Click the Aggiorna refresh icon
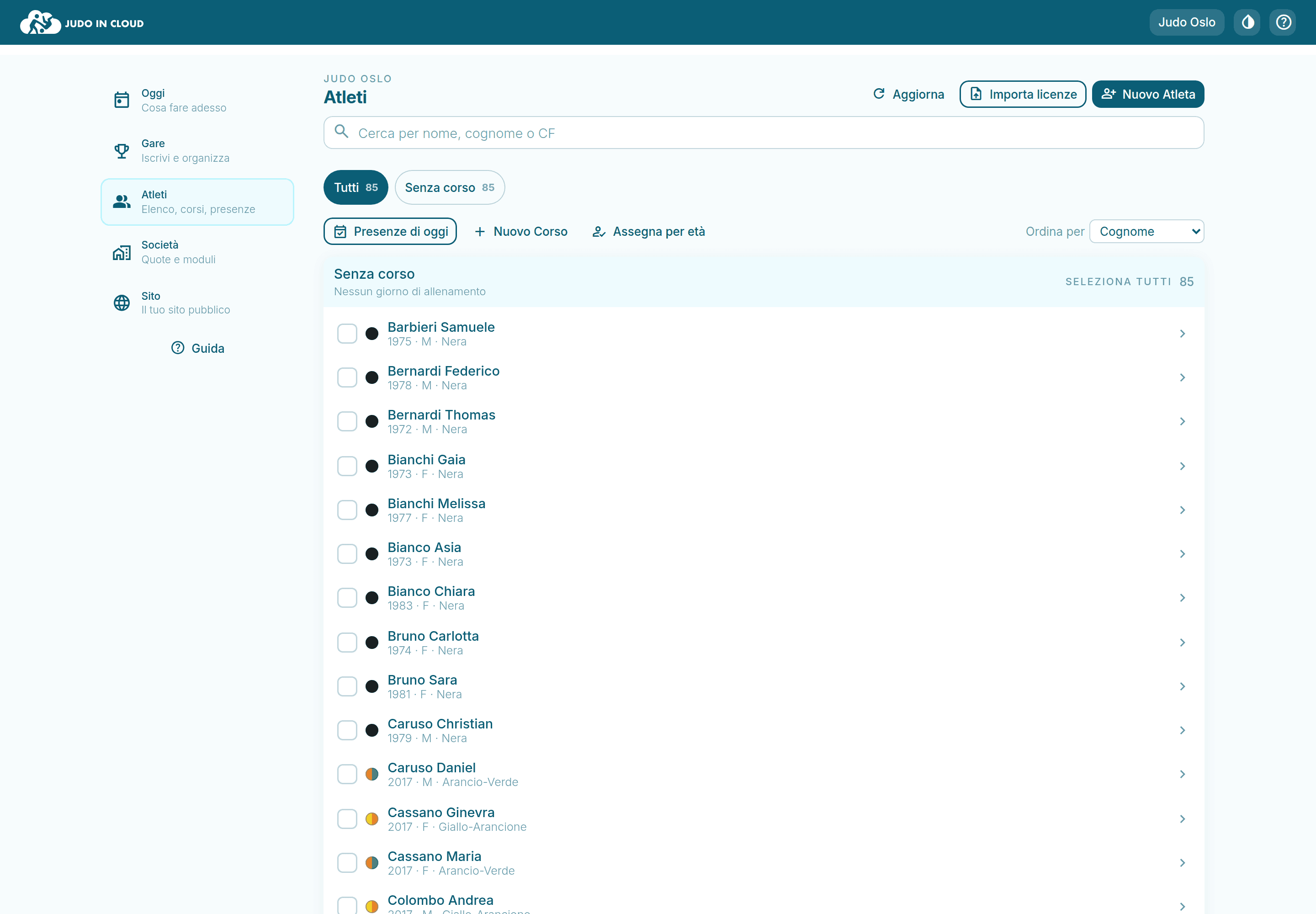Screen dimensions: 1316x914 [879, 94]
